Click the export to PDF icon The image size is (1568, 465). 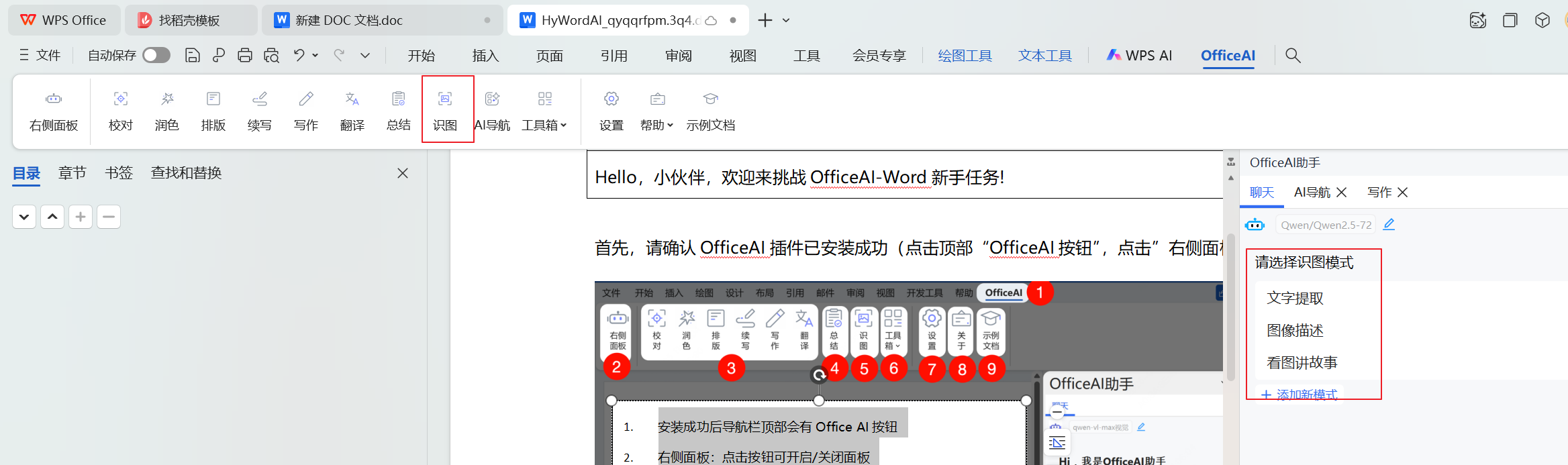[219, 55]
